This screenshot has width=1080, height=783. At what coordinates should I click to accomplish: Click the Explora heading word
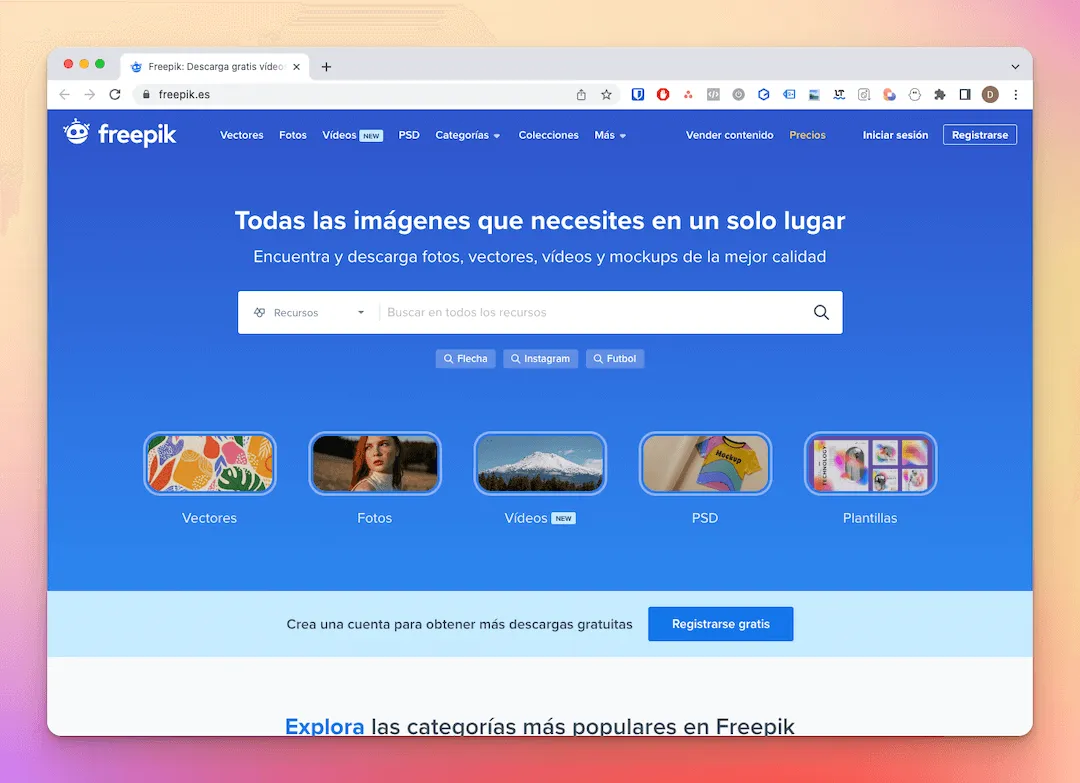[x=324, y=726]
